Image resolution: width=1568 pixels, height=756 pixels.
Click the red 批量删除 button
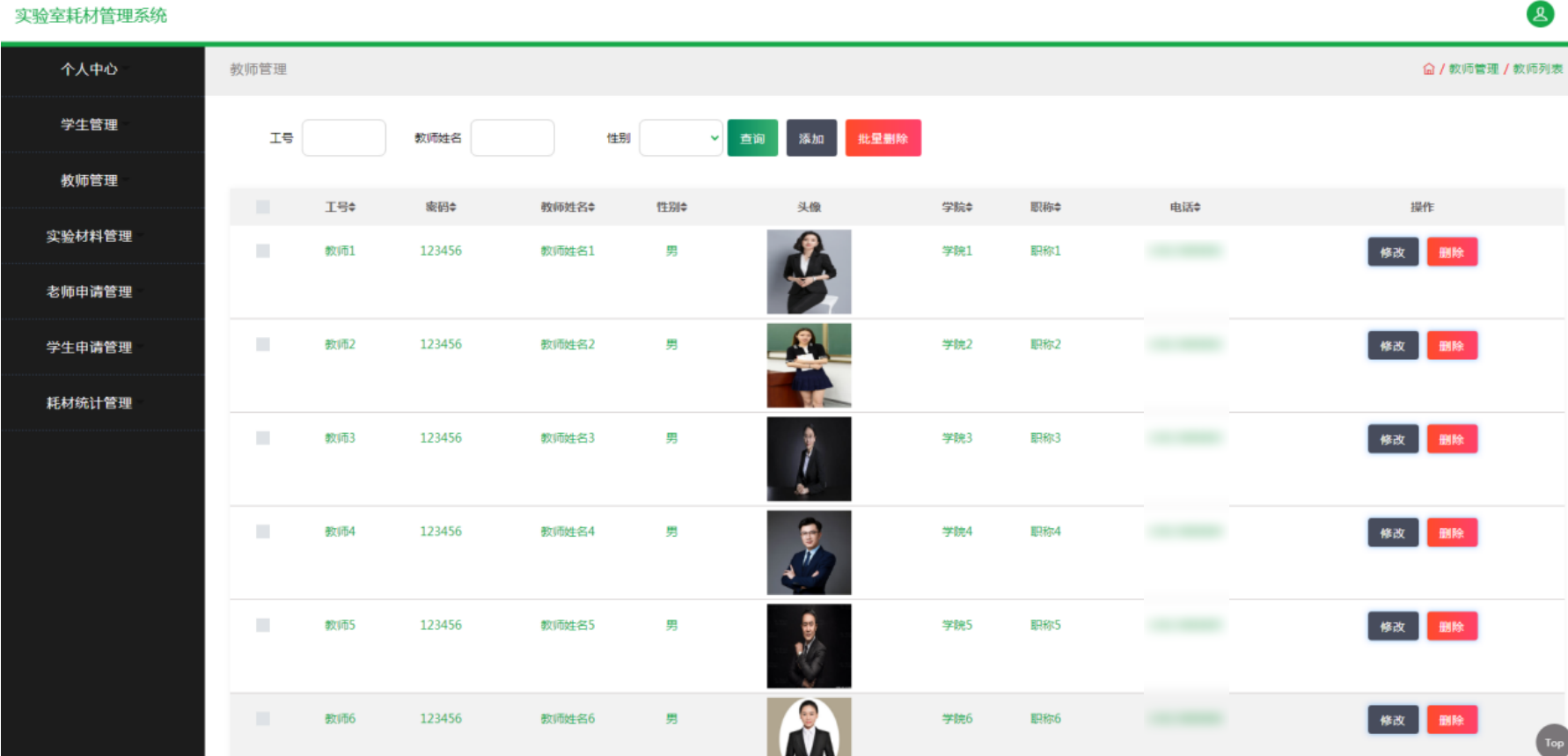tap(883, 138)
